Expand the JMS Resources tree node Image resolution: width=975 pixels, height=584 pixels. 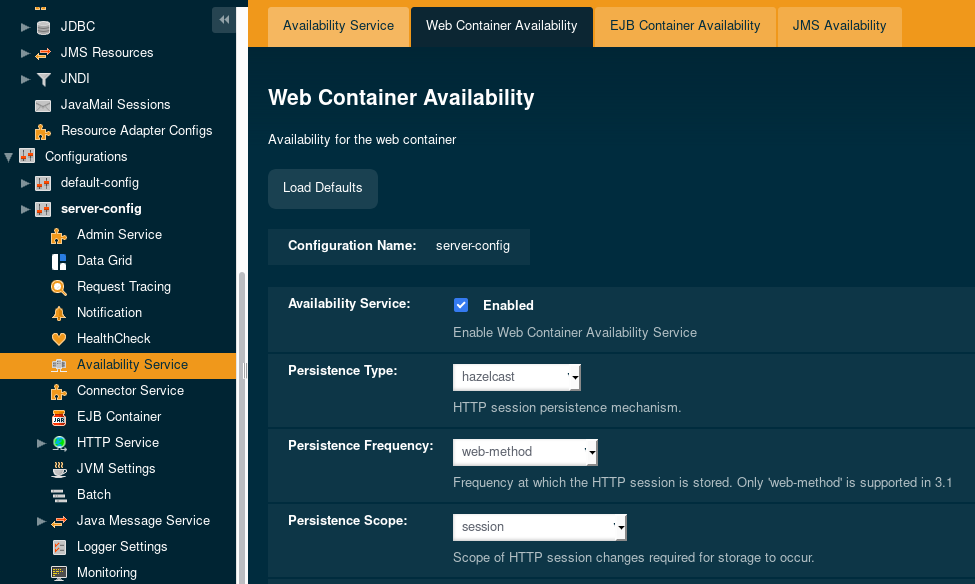(x=25, y=53)
